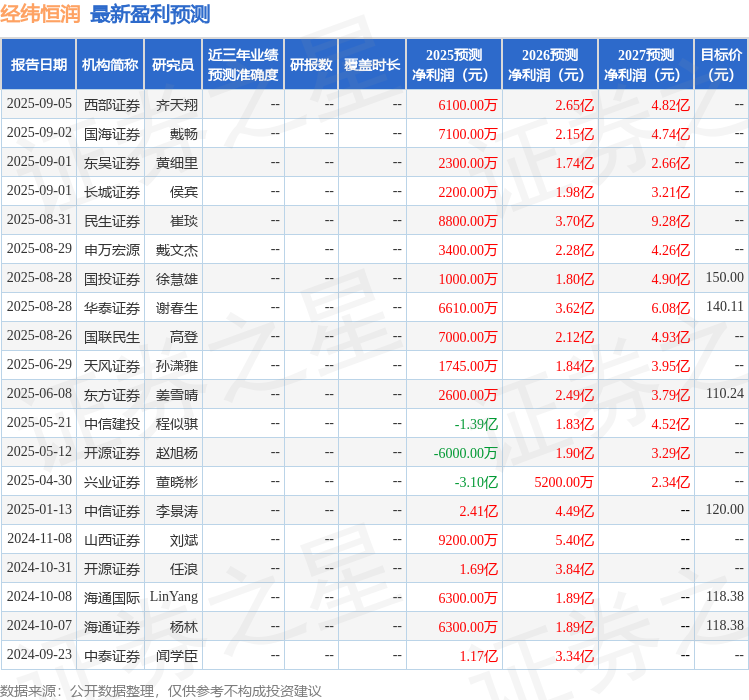This screenshot has width=749, height=700.
Task: Click the 7100.00万 profit forecast
Action: [468, 134]
